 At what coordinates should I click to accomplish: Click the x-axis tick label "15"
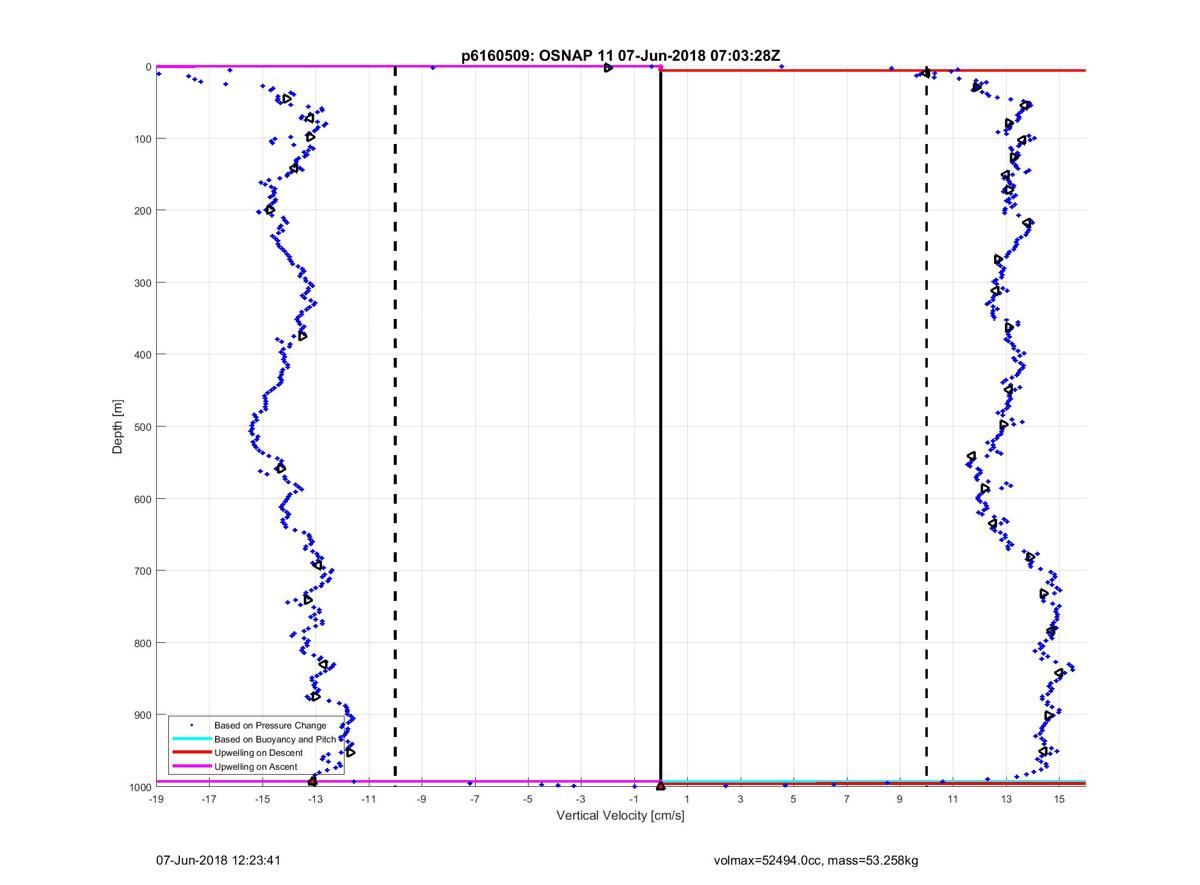click(x=1059, y=799)
